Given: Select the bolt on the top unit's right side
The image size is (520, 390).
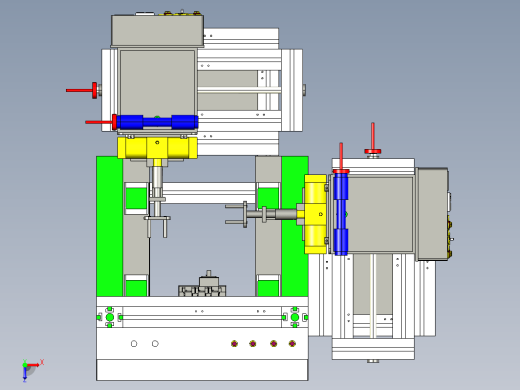Looking at the screenshot, I should coord(304,90).
